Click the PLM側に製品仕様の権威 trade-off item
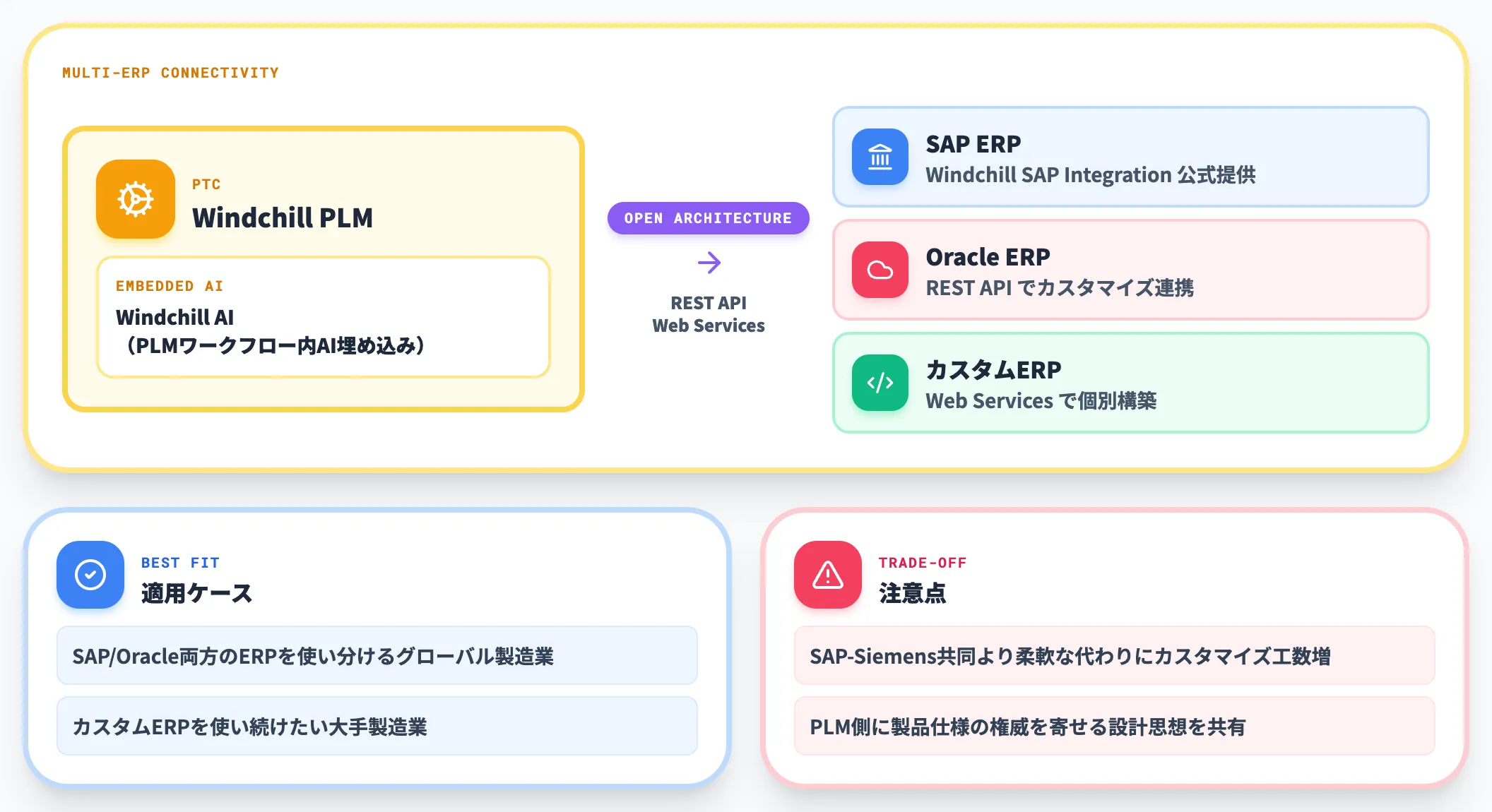The width and height of the screenshot is (1492, 812). 1115,726
